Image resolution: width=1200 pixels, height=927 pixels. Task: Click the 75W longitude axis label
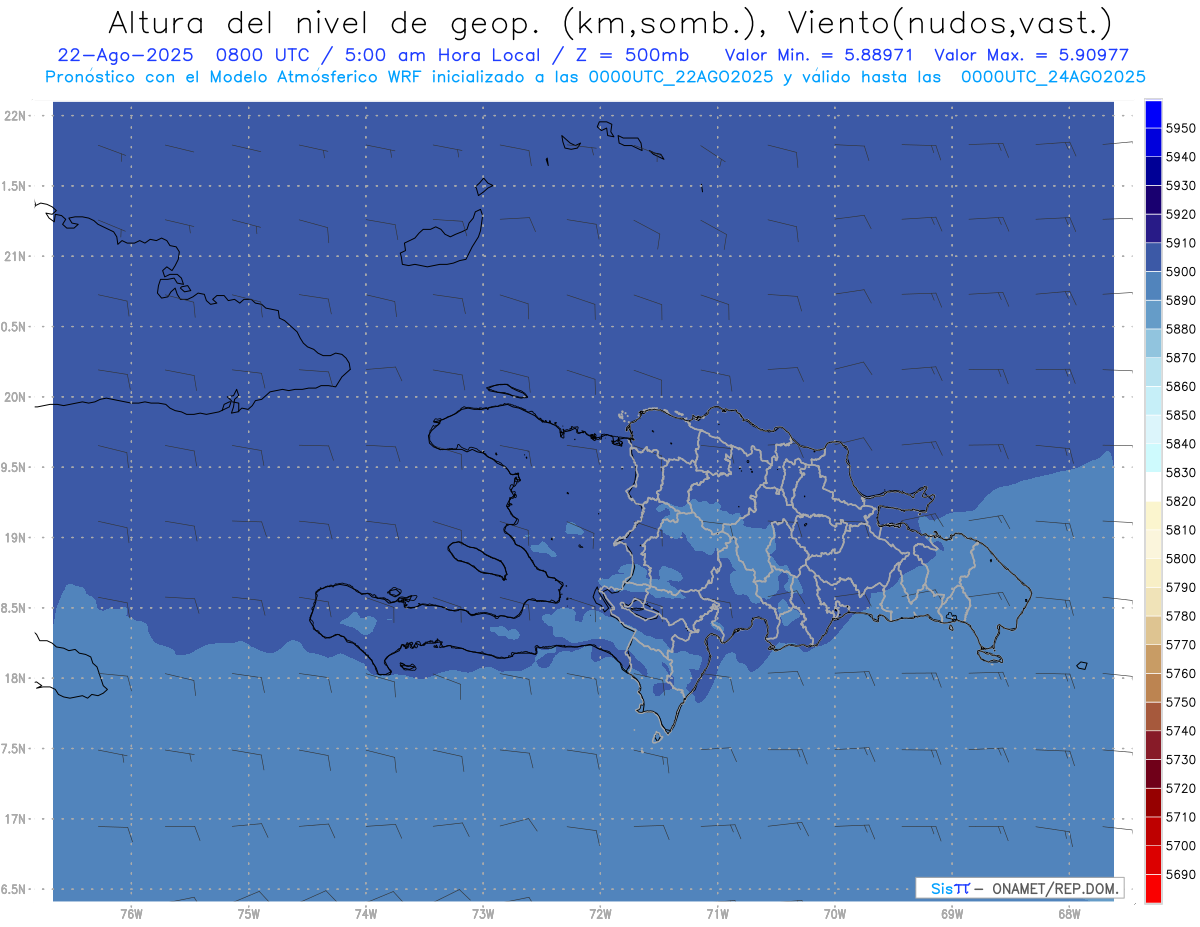click(248, 914)
